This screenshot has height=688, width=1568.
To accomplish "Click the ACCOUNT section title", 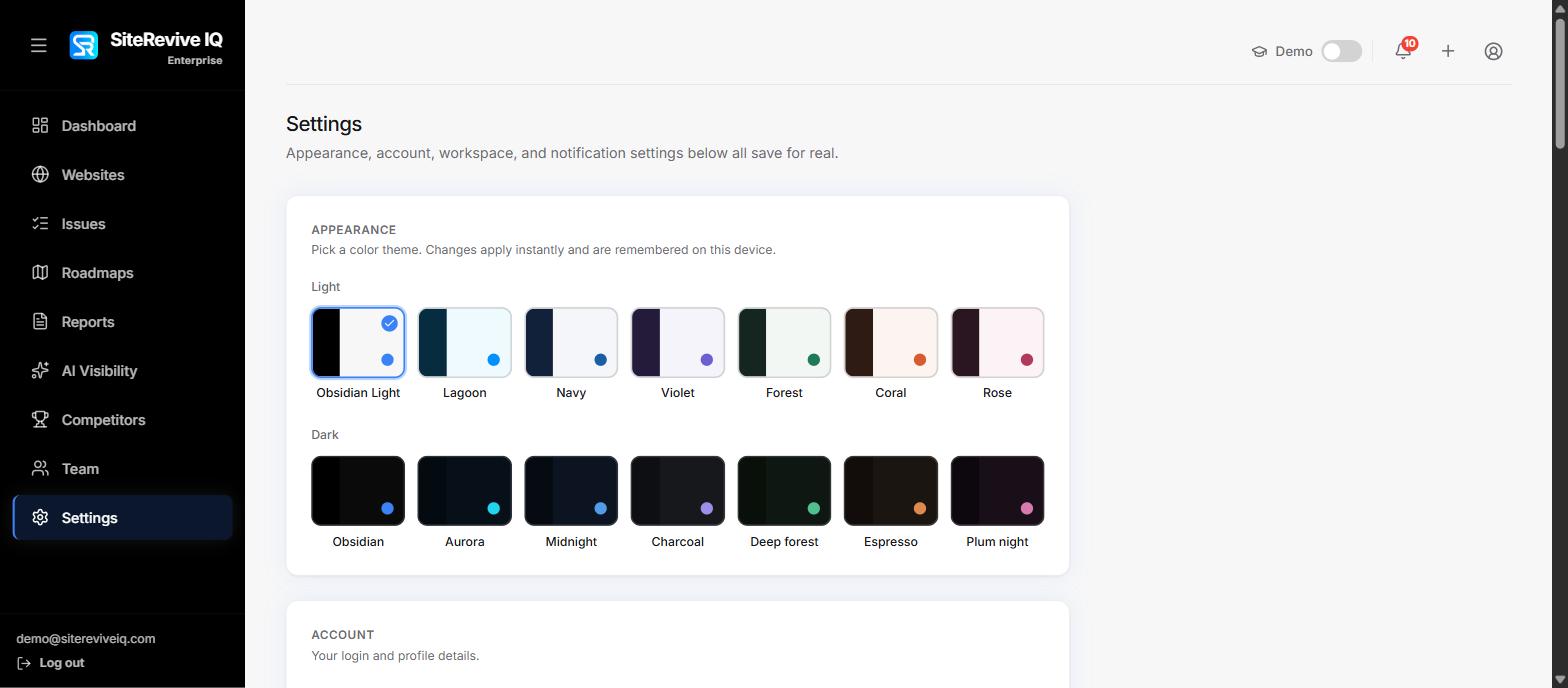I will 343,635.
